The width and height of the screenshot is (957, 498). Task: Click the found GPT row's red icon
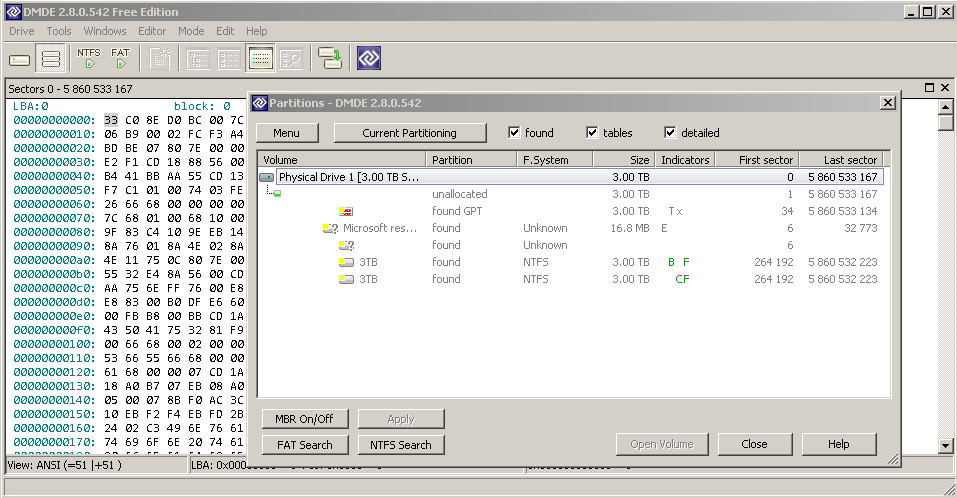tap(346, 211)
